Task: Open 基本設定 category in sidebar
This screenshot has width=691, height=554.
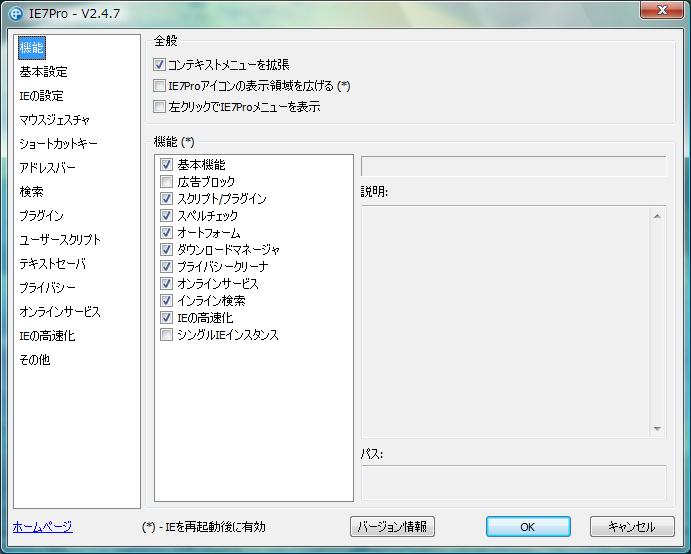Action: (x=43, y=72)
